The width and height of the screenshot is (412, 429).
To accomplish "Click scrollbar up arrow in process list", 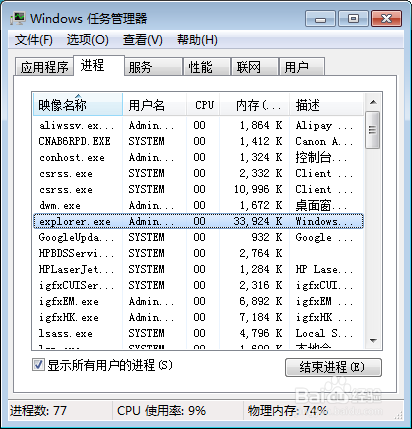I will point(373,102).
